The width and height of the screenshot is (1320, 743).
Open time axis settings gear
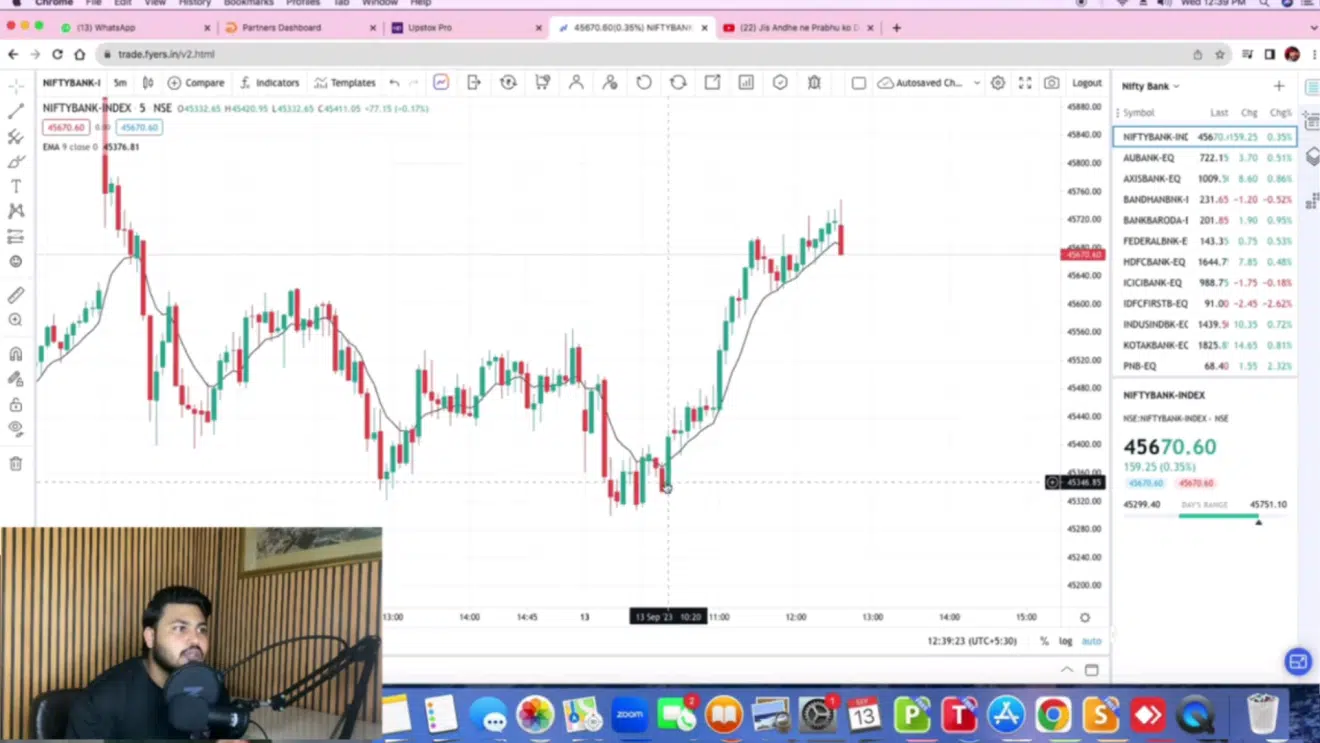click(x=1085, y=618)
